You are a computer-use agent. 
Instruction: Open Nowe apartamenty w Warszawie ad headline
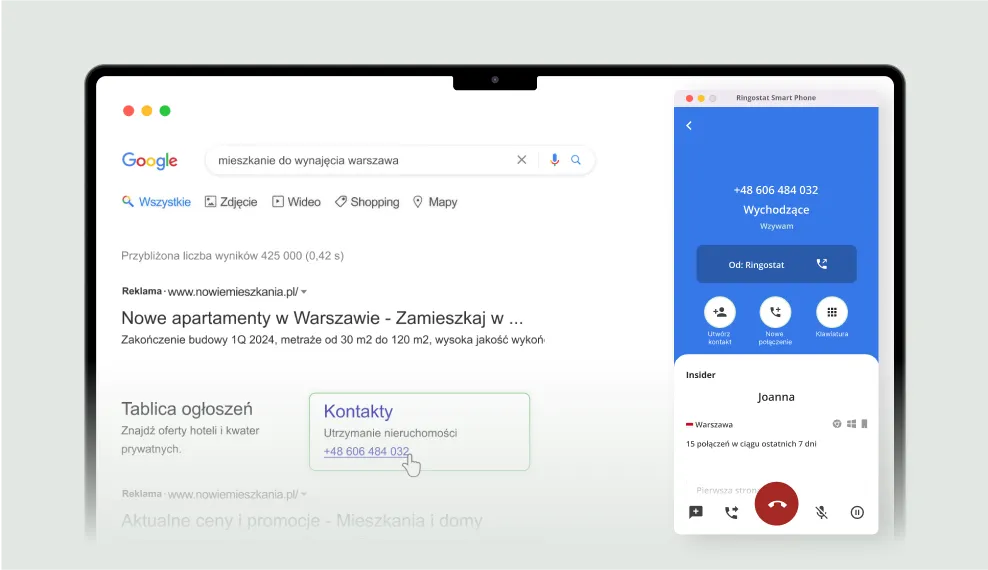tap(322, 318)
